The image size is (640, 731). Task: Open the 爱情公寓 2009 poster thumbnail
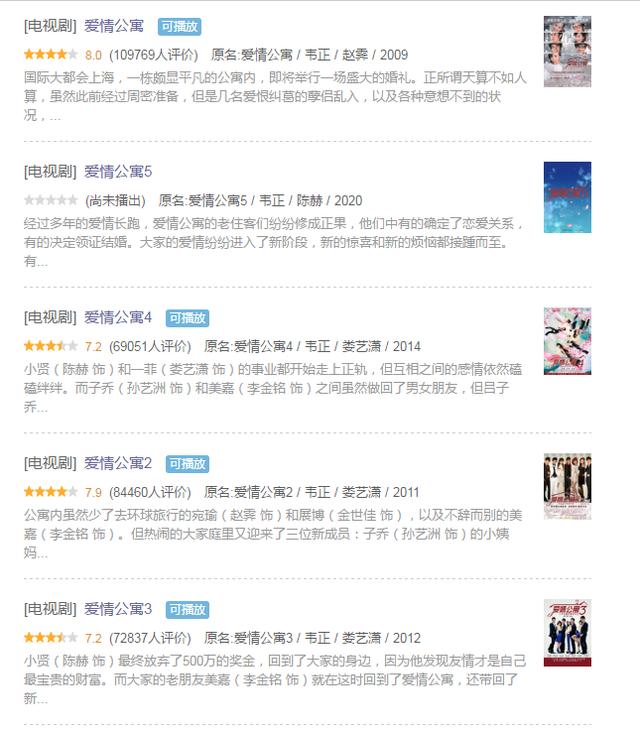[567, 52]
